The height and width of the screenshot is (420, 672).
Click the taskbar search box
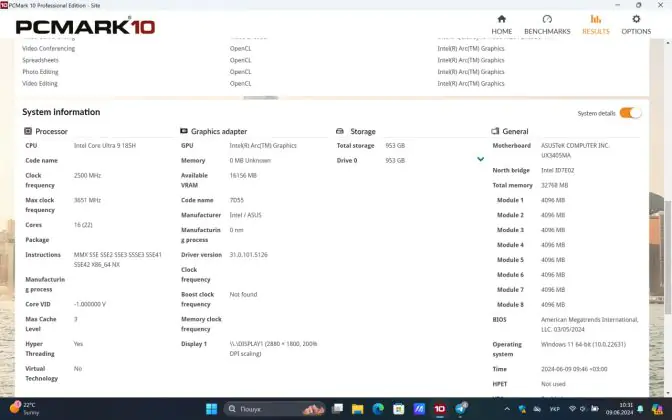[274, 409]
